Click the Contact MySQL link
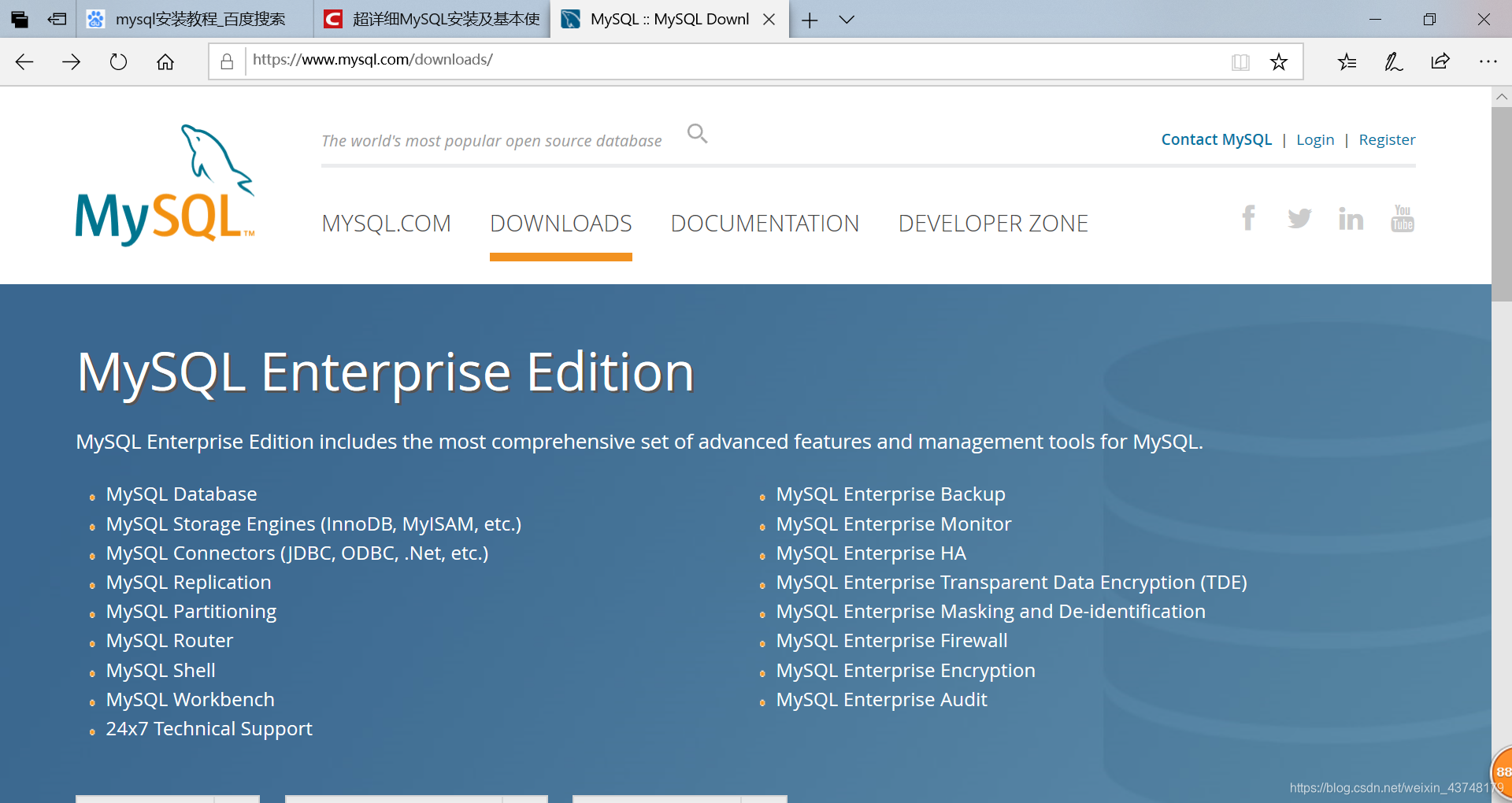This screenshot has height=803, width=1512. pos(1217,139)
